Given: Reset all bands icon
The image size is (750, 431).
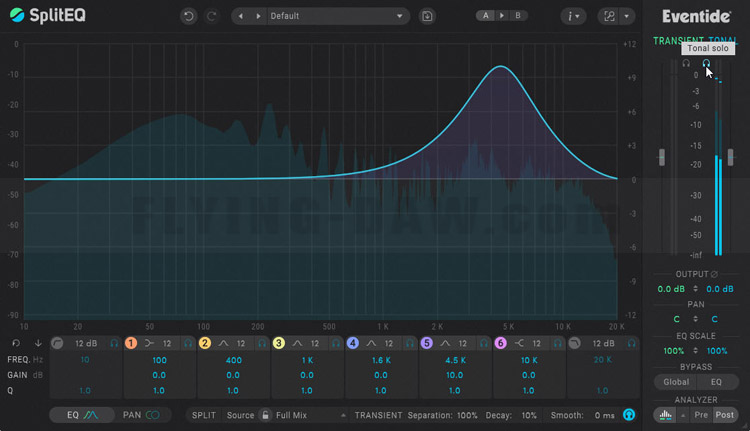Looking at the screenshot, I should (16, 343).
